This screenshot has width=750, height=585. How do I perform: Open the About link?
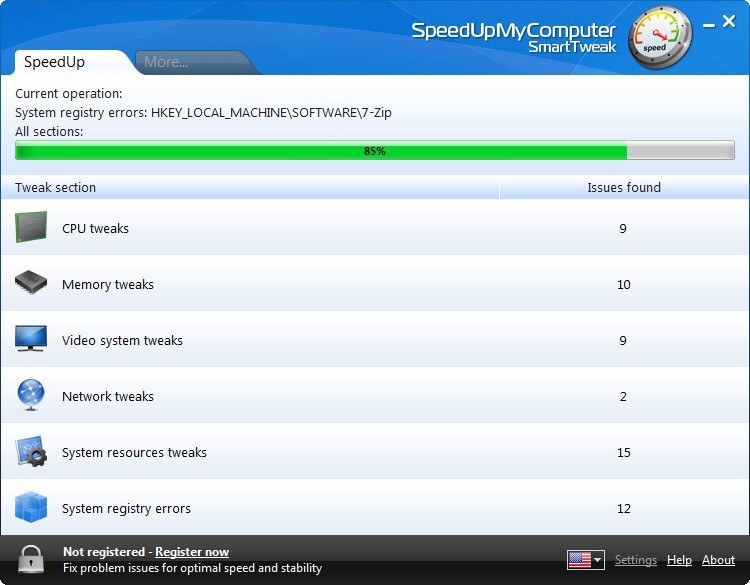(718, 560)
